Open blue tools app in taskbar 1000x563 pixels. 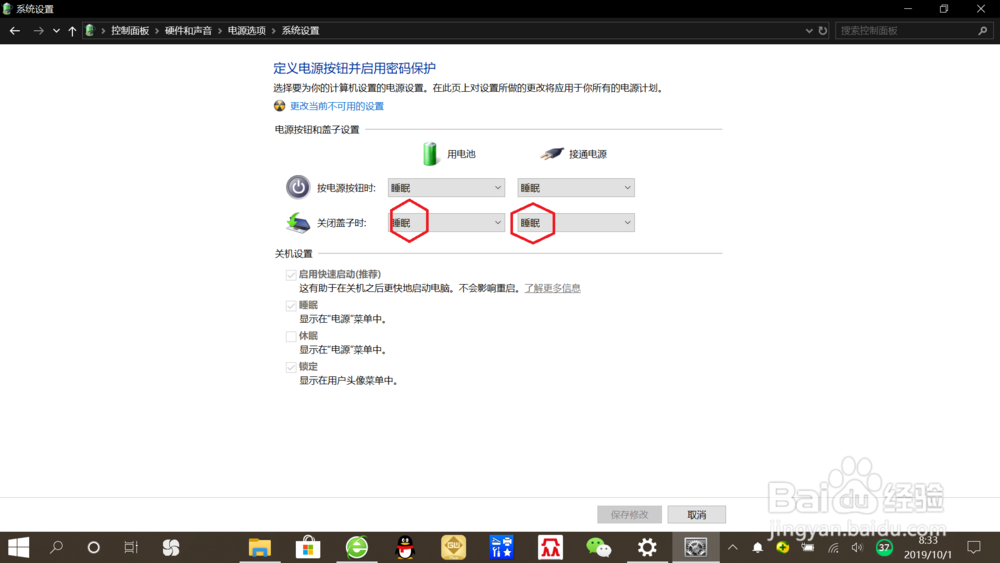click(502, 547)
